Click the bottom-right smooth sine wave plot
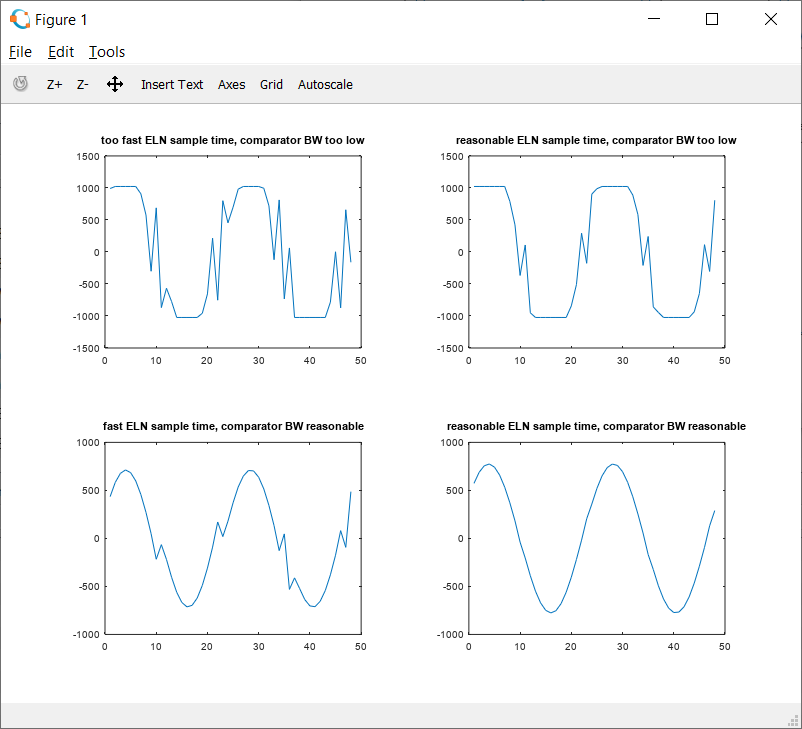Image resolution: width=802 pixels, height=729 pixels. click(x=596, y=537)
